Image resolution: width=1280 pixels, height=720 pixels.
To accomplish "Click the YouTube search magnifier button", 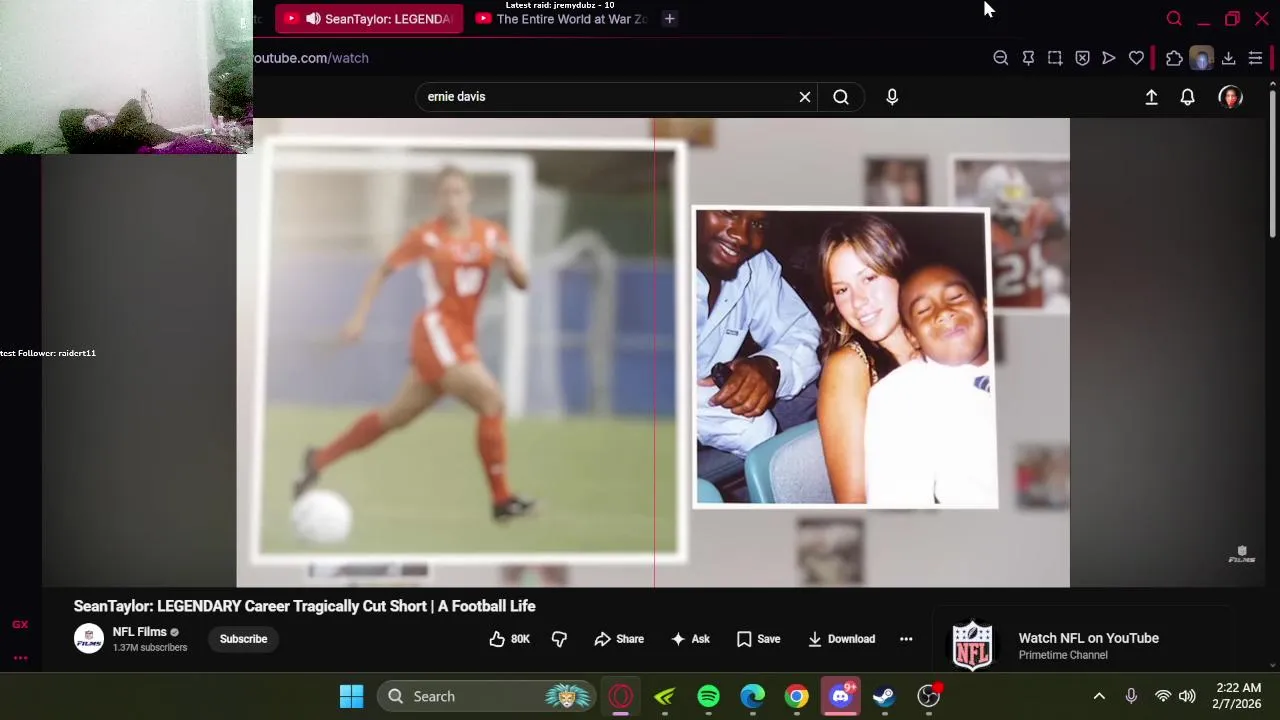I will [x=841, y=97].
